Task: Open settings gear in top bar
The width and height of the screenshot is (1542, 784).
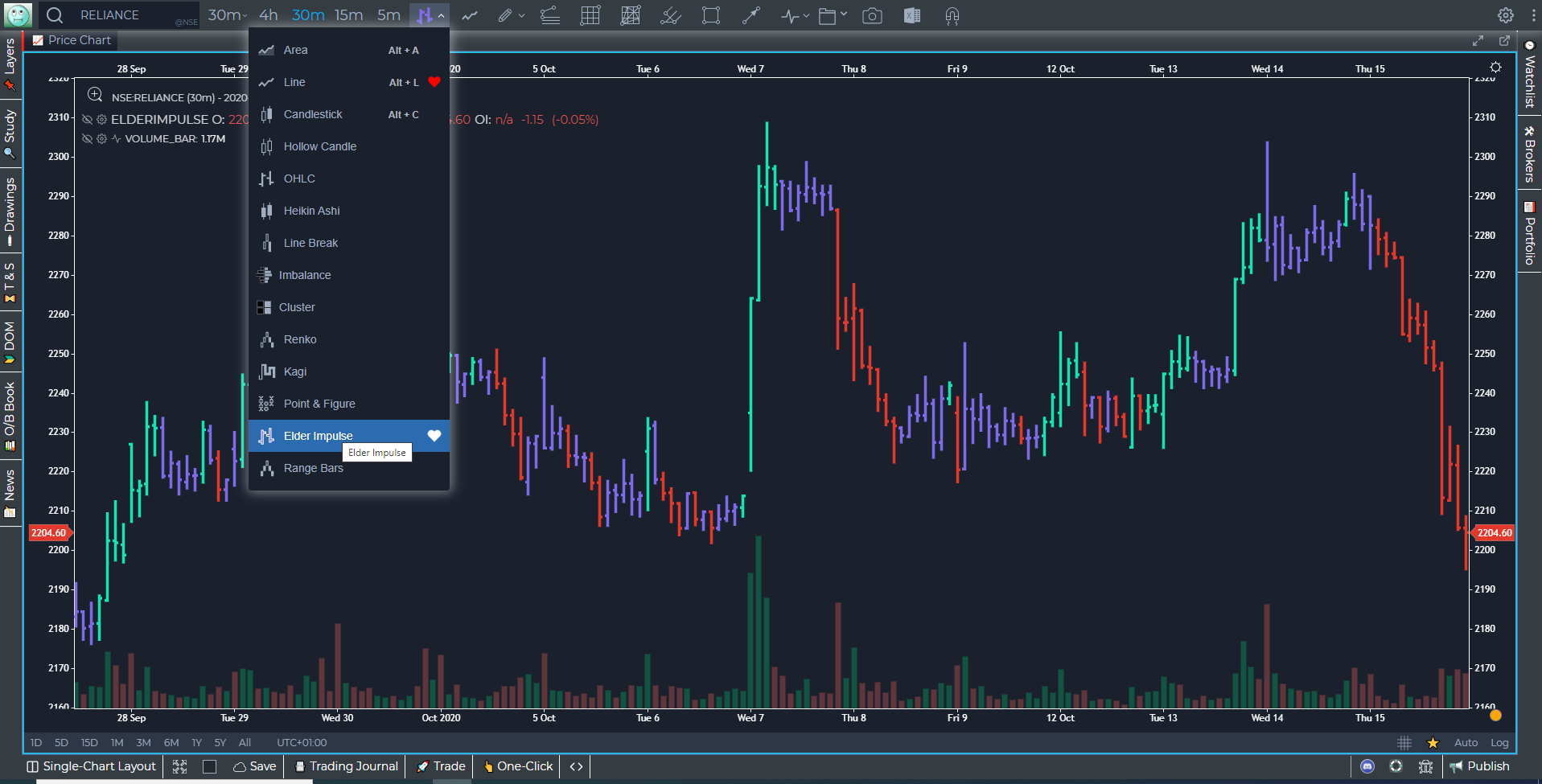Action: pyautogui.click(x=1506, y=15)
